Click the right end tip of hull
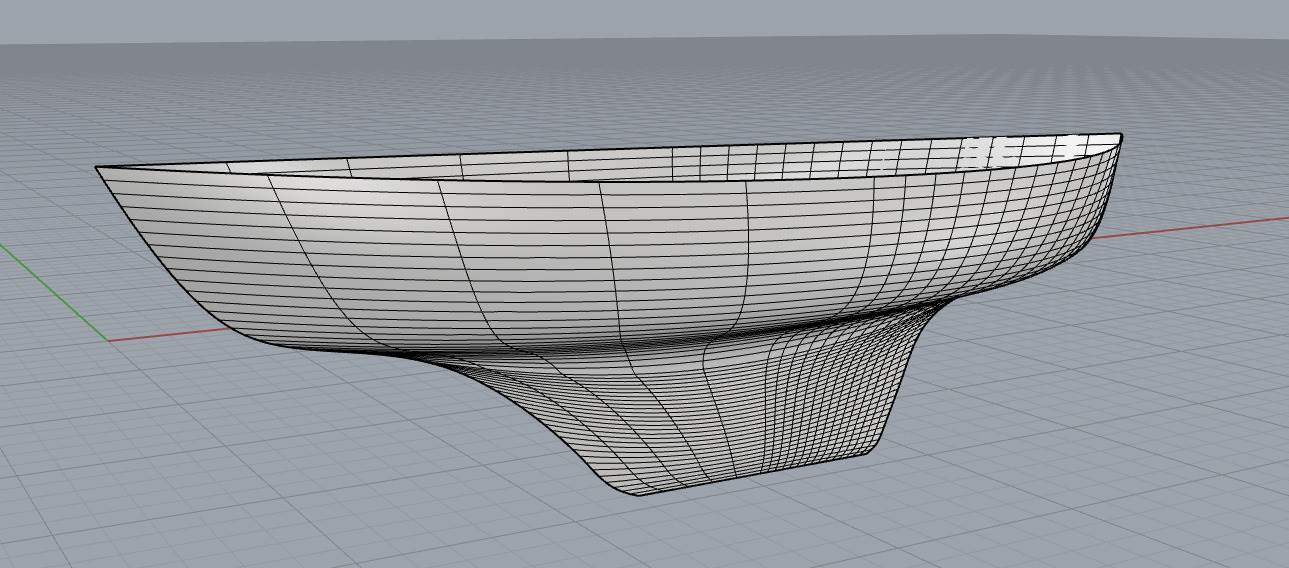 coord(1121,136)
